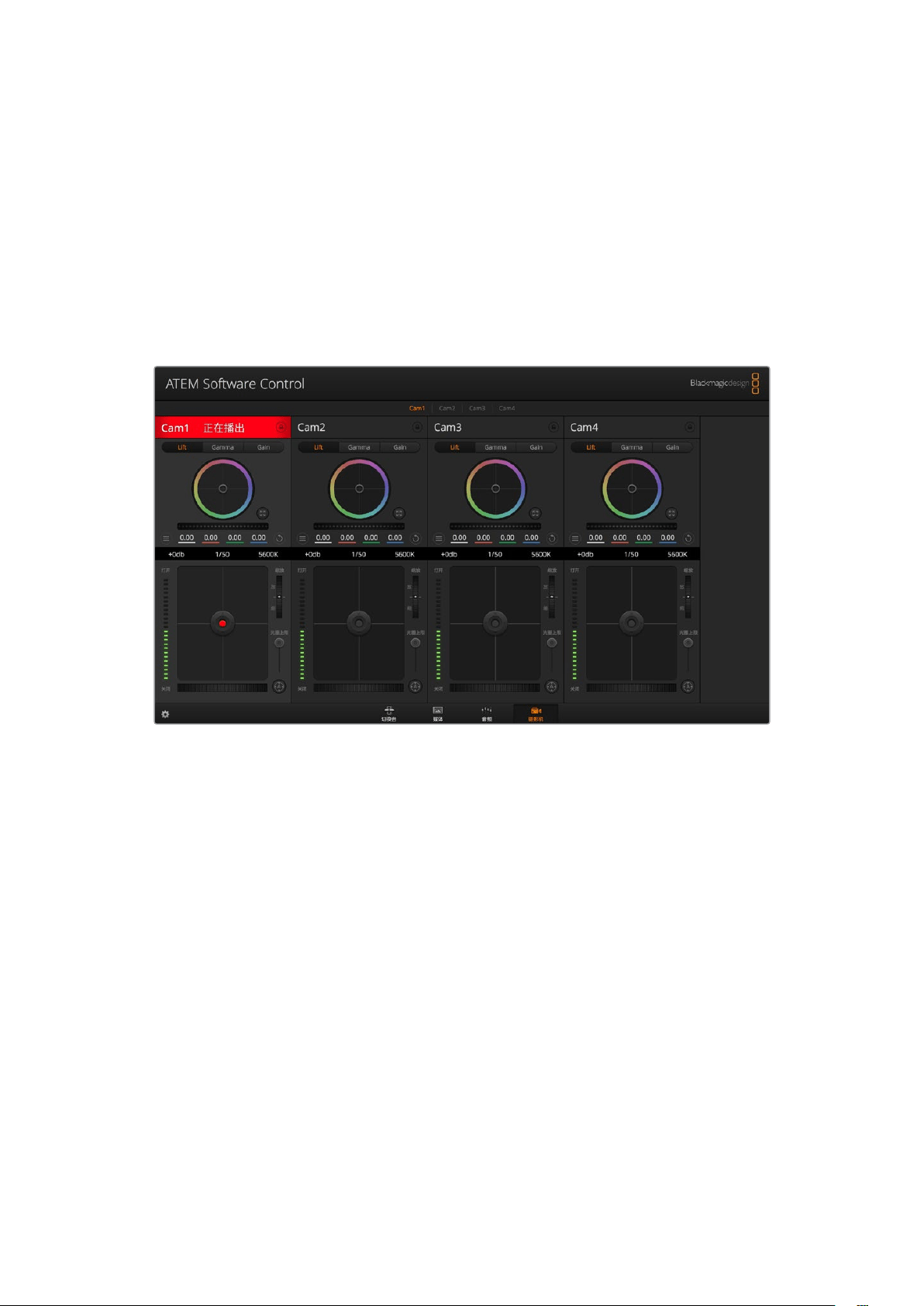
Task: Switch to the 摄影机 camera page
Action: click(x=536, y=714)
